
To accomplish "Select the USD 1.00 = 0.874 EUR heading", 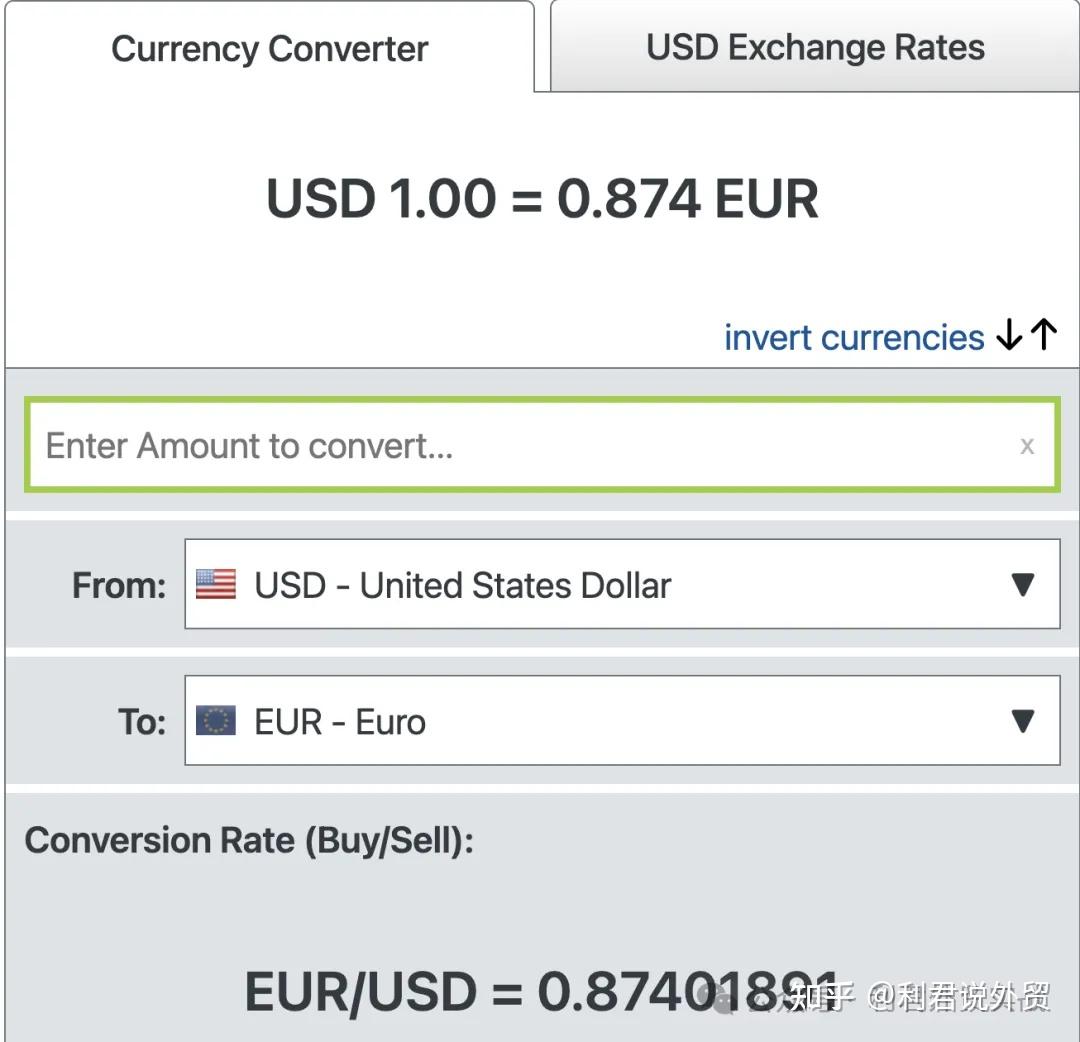I will 542,198.
